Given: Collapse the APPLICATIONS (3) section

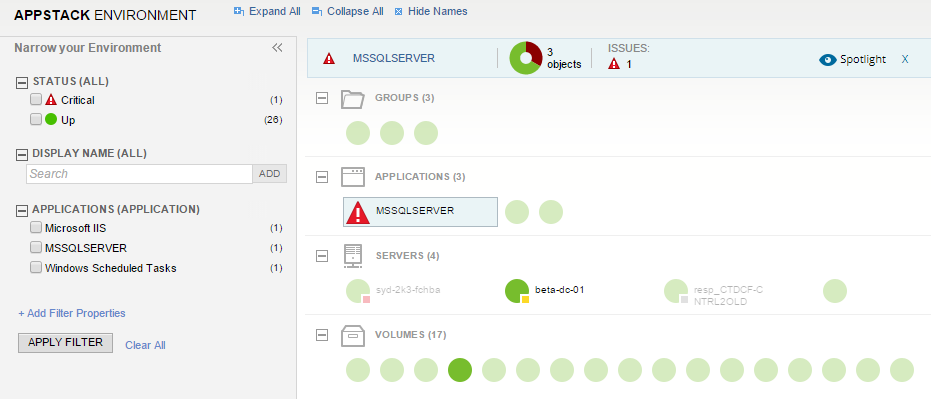Looking at the screenshot, I should click(322, 177).
